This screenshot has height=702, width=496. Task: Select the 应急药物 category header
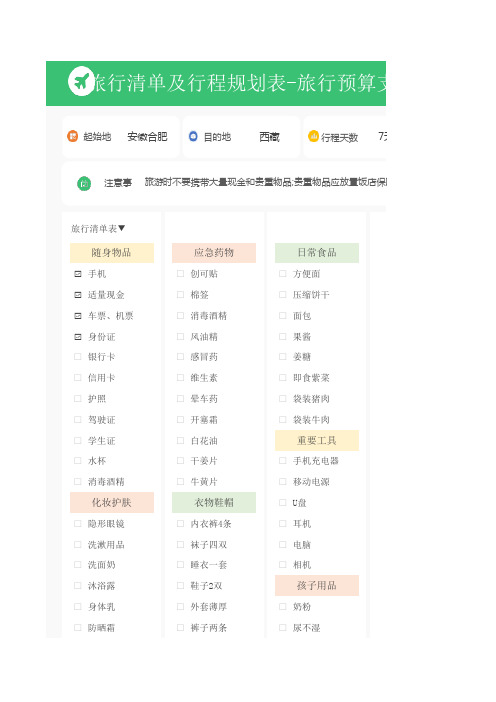pos(214,253)
